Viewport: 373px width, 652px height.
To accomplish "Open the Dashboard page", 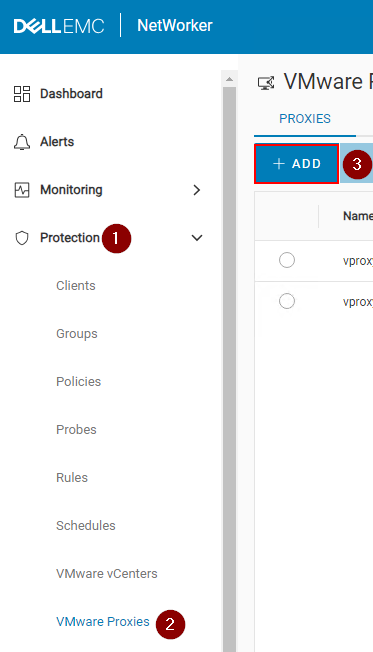I will point(71,94).
